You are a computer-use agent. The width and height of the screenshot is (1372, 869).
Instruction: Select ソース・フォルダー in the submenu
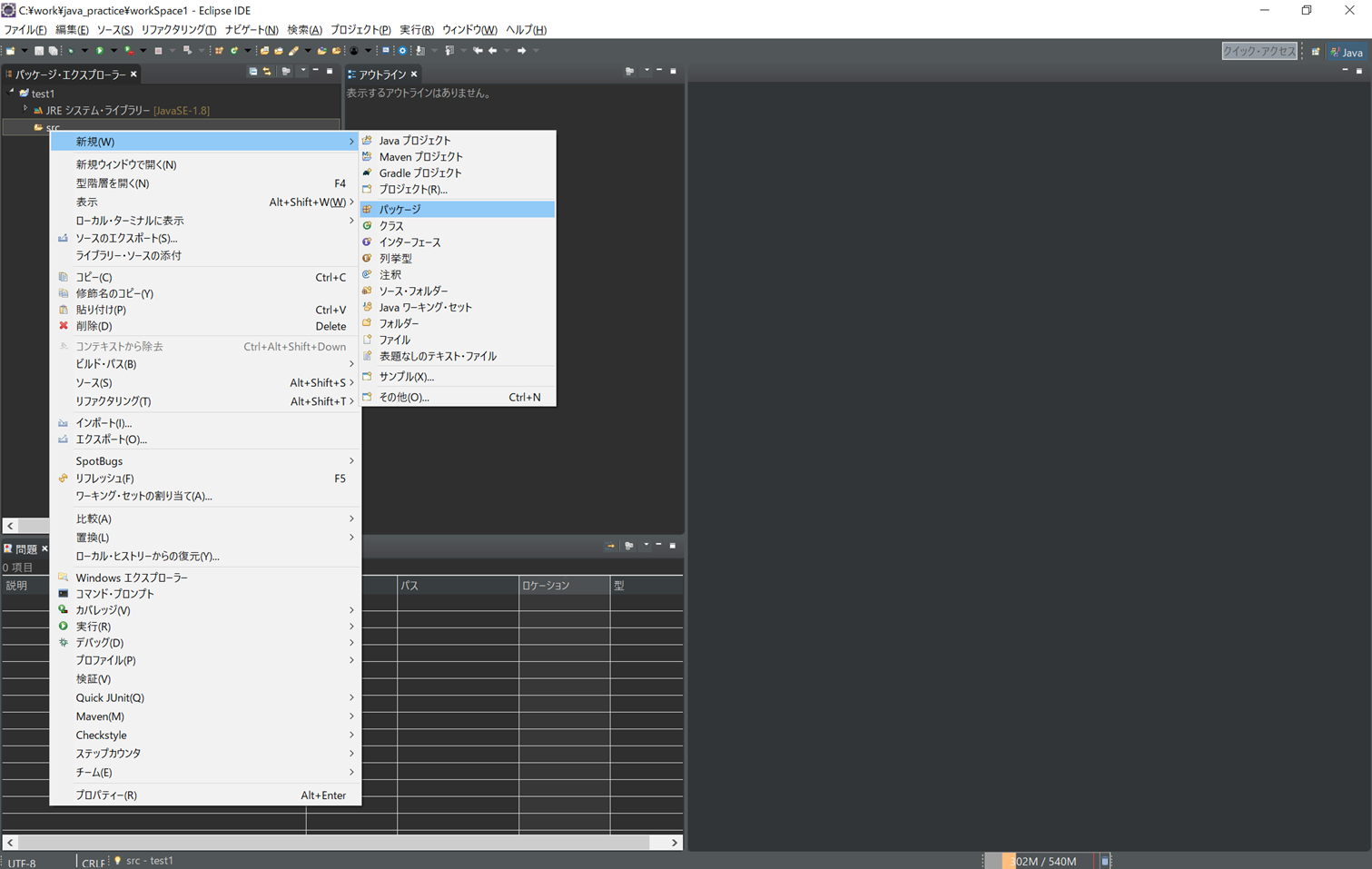click(458, 291)
